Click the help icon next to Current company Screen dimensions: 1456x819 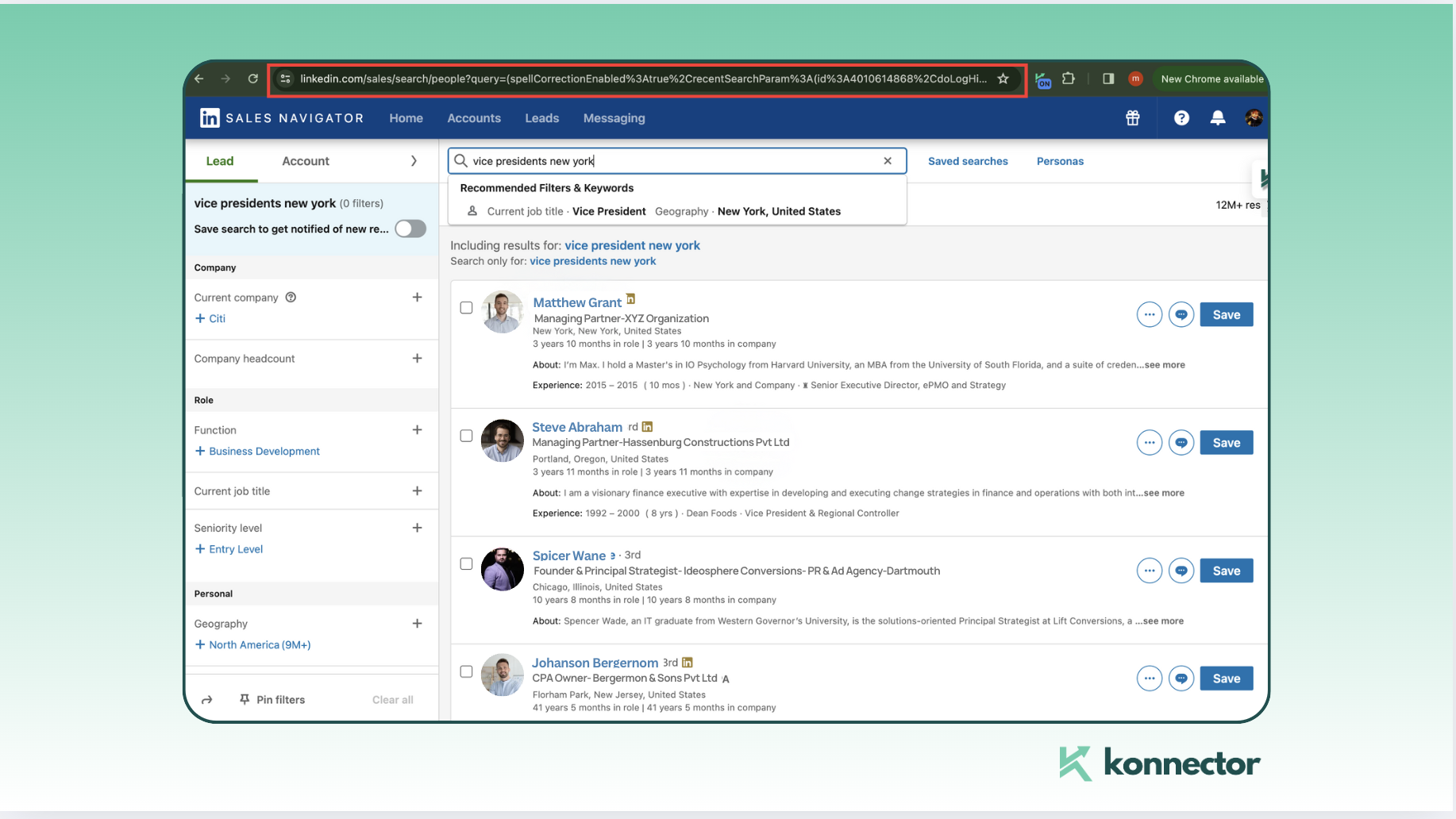[291, 298]
